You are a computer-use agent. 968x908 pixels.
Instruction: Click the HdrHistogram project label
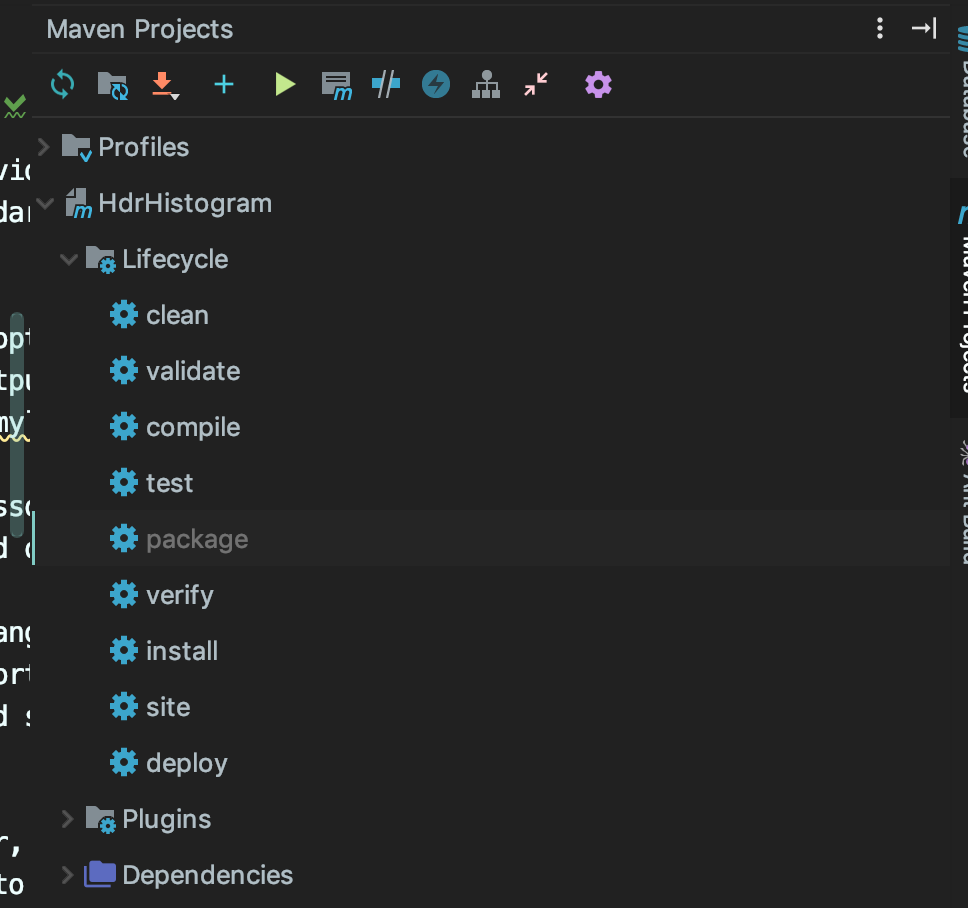[x=185, y=204]
